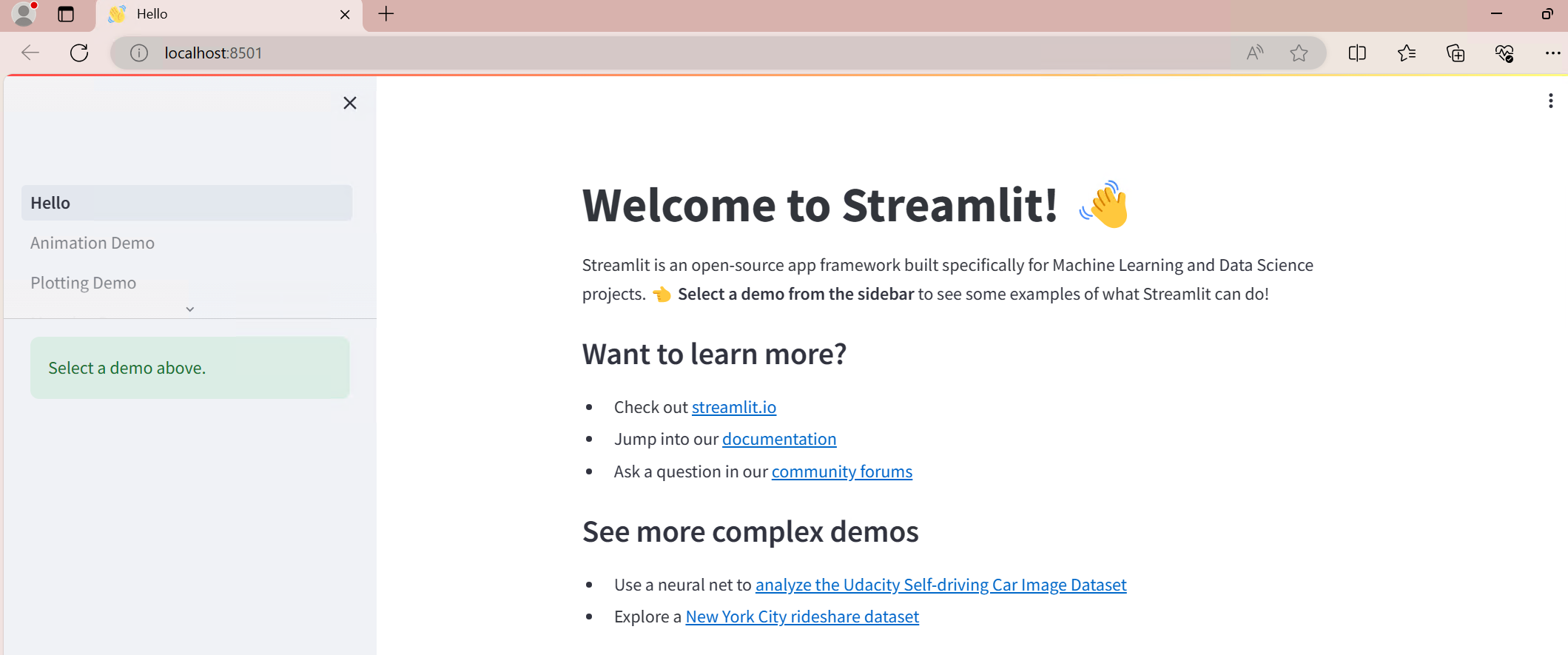Open Browser essentials heart icon
Viewport: 1568px width, 655px height.
click(1504, 53)
